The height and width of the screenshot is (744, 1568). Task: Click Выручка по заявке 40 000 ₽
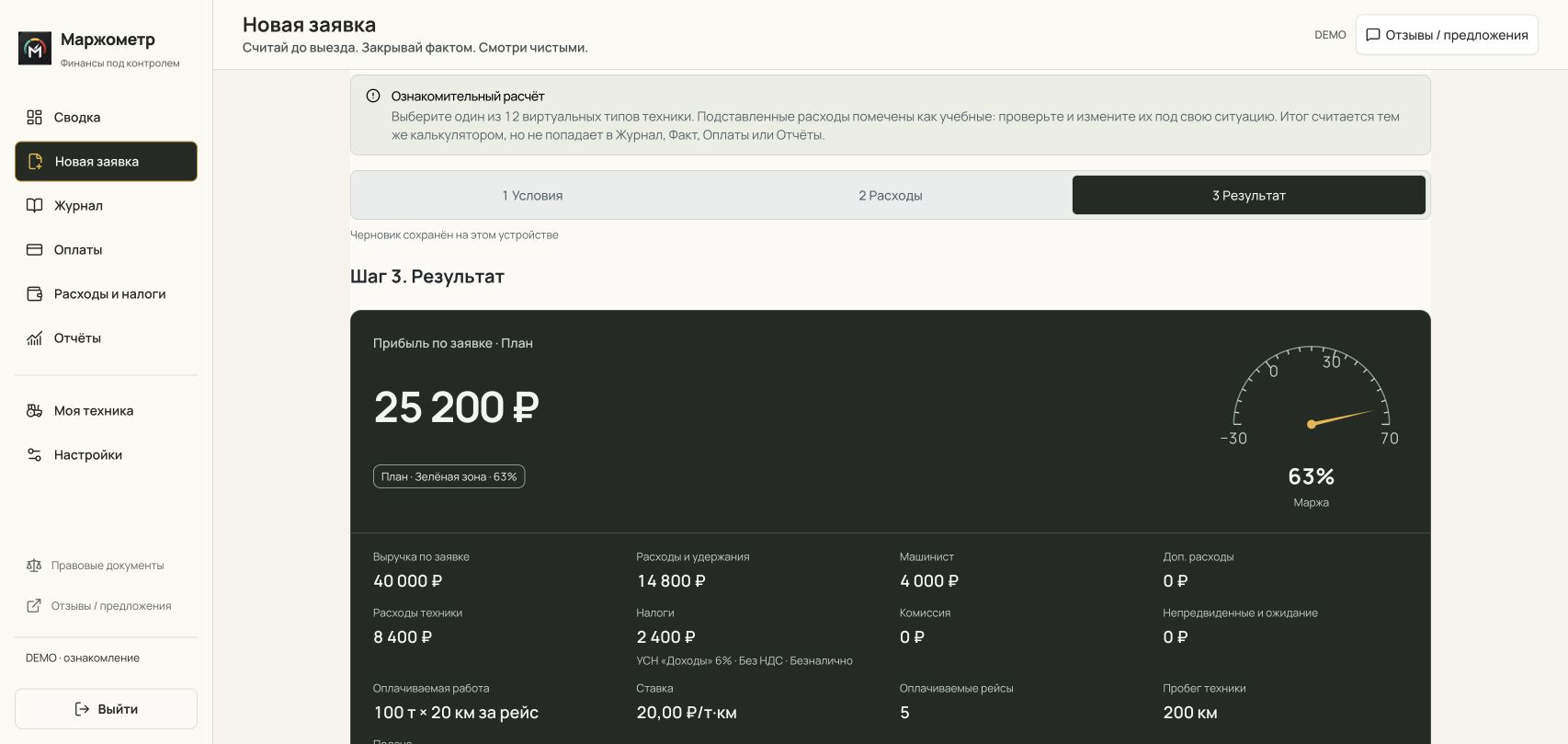pyautogui.click(x=407, y=581)
